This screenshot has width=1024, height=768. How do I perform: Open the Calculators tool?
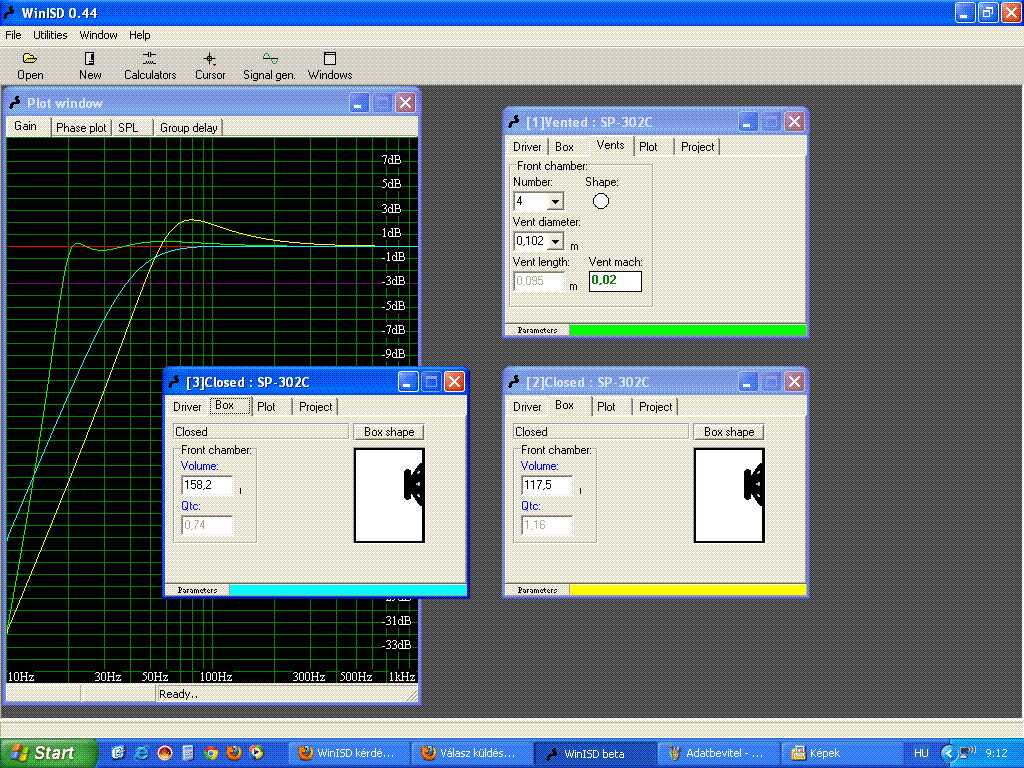(x=149, y=59)
